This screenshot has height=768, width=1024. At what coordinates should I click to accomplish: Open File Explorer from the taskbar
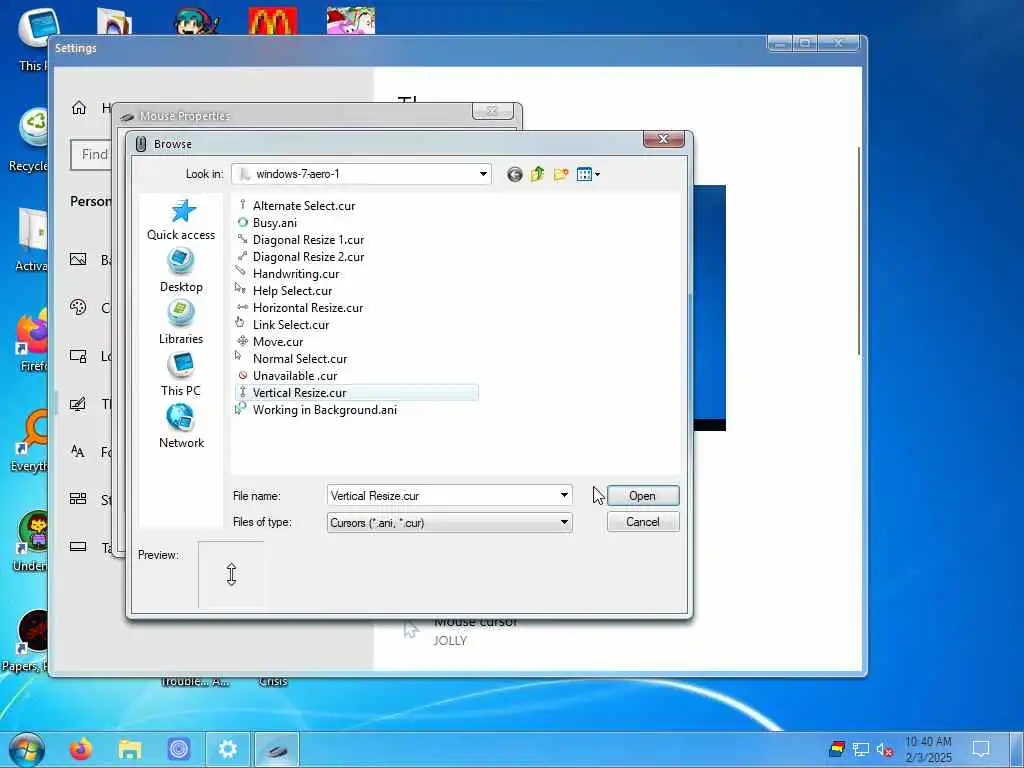click(x=130, y=749)
